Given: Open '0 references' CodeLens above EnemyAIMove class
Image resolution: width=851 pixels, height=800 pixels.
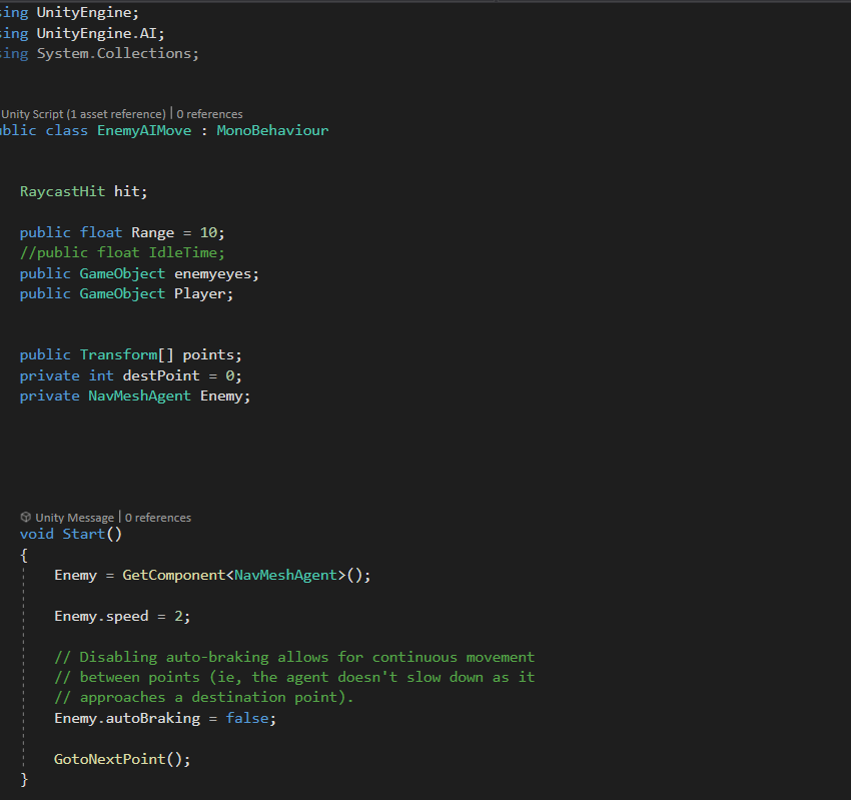Looking at the screenshot, I should click(x=209, y=114).
